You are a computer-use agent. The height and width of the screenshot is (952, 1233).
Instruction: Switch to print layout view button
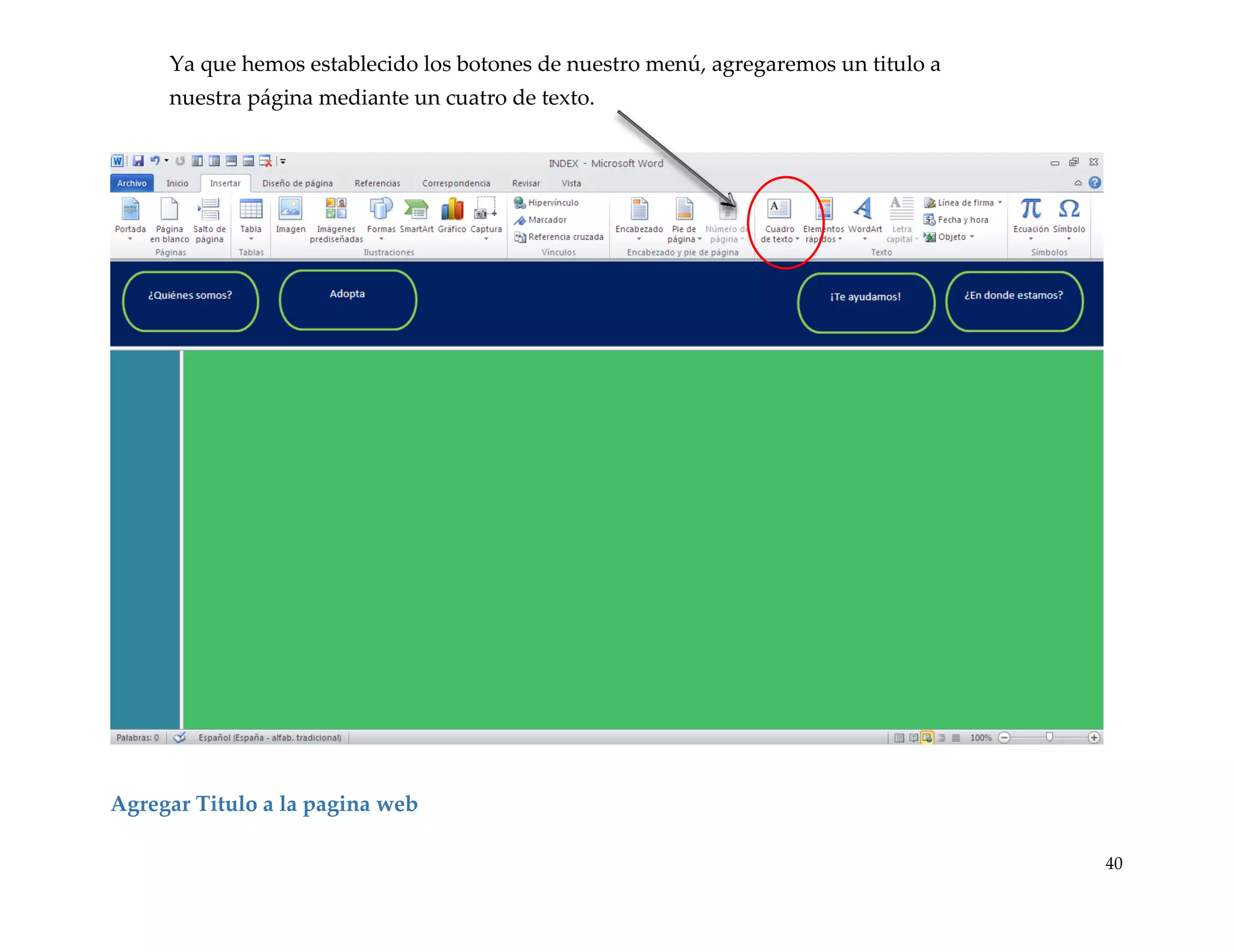tap(899, 737)
